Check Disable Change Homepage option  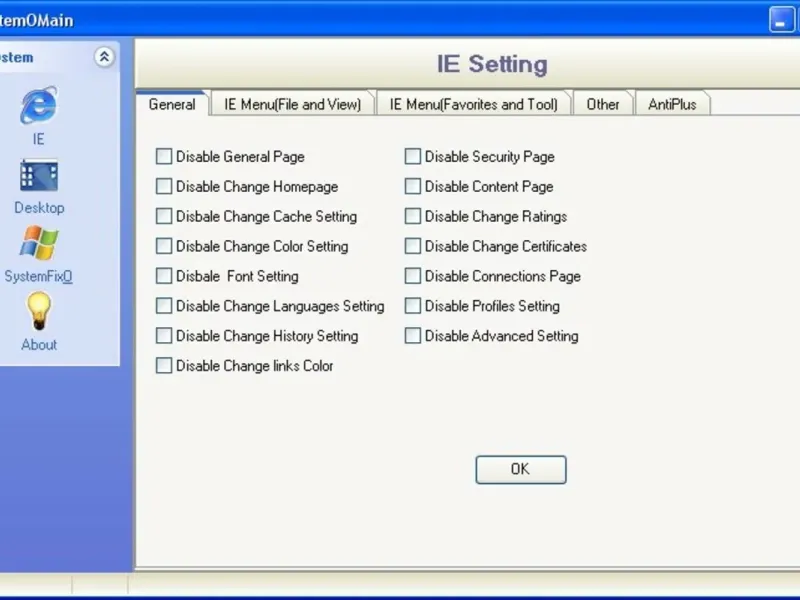(x=164, y=187)
